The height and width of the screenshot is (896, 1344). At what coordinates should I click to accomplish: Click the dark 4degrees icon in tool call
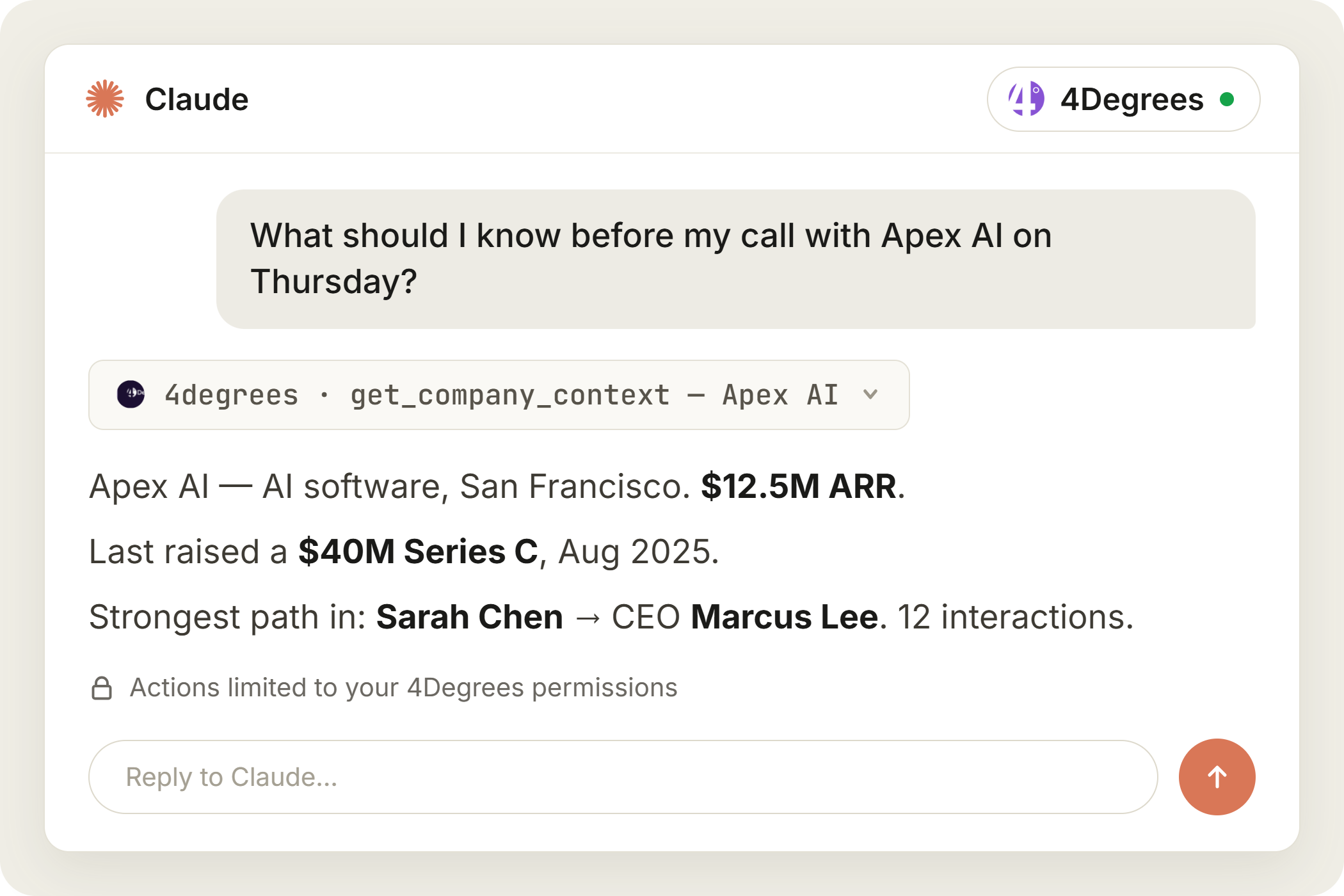(x=131, y=394)
